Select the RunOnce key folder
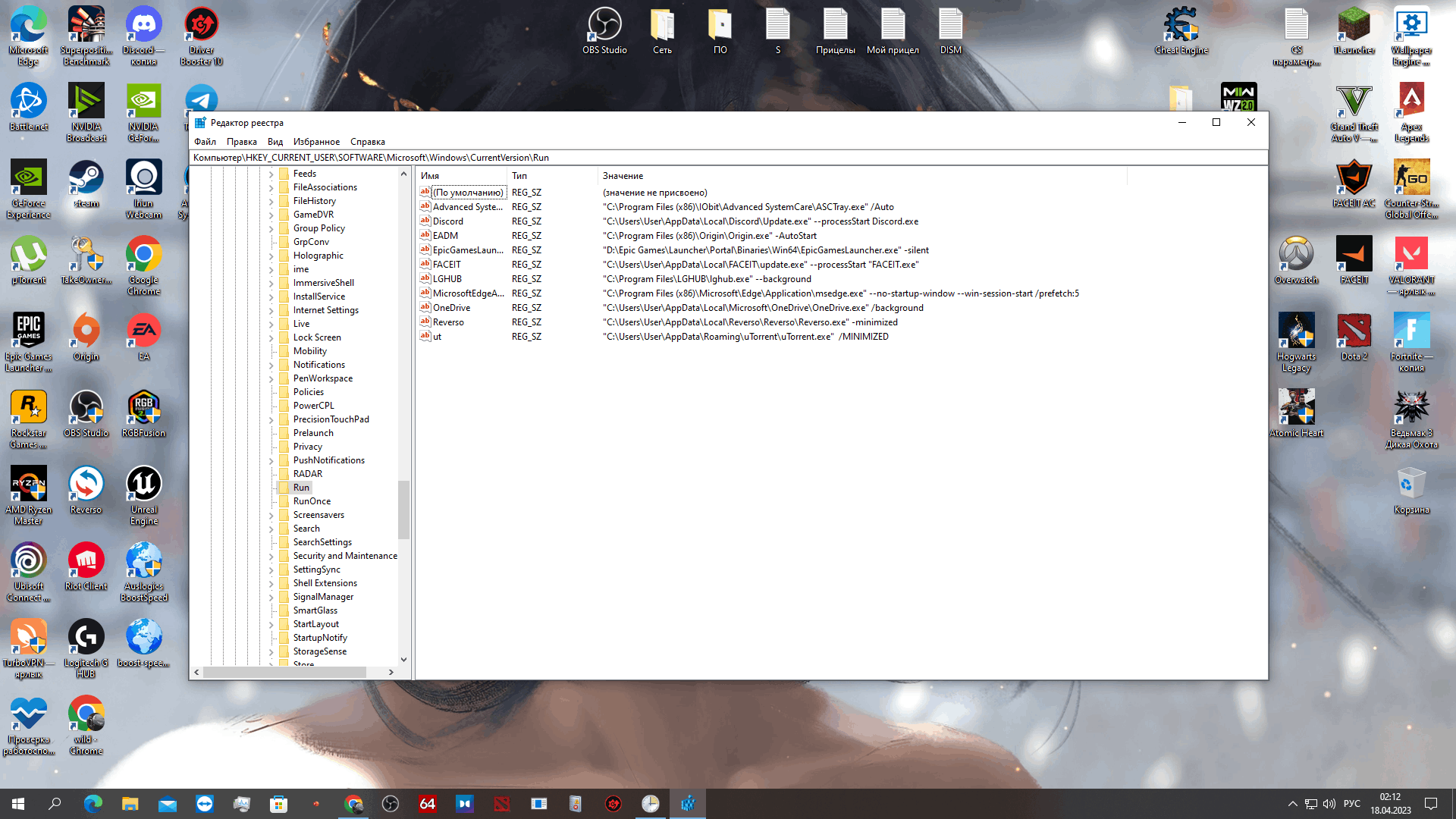 [312, 501]
